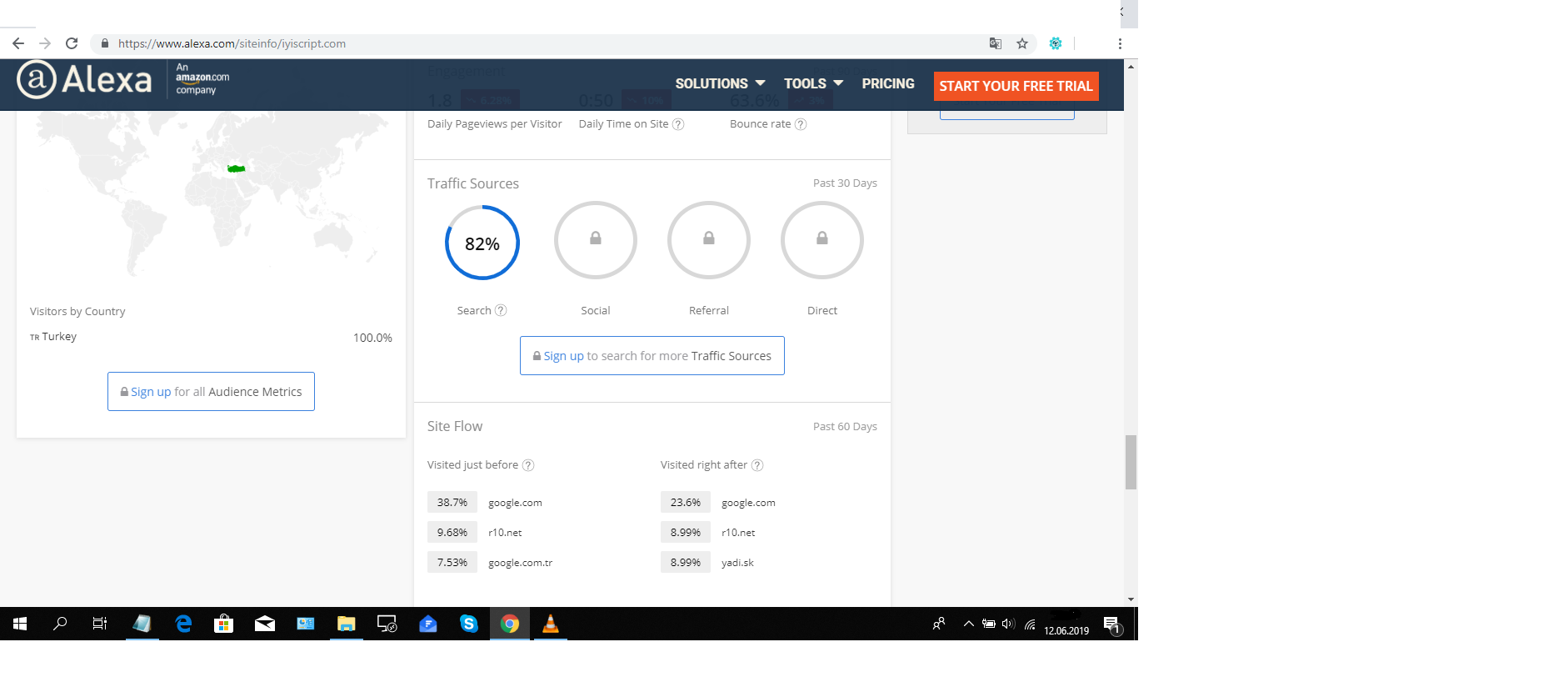1568x687 pixels.
Task: Open VLC media player from the taskbar
Action: 551,624
